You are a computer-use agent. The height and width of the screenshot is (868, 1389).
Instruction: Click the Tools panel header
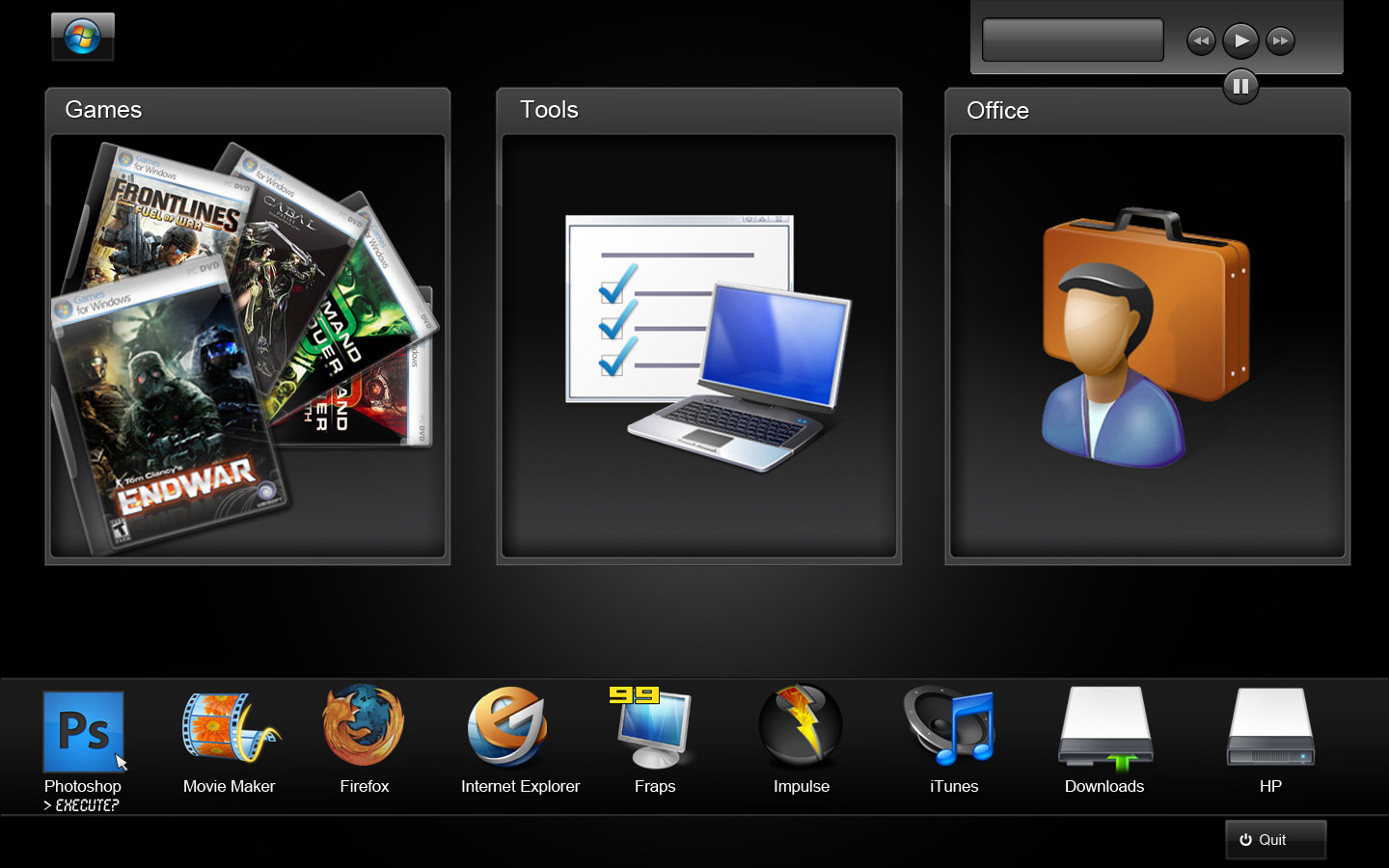(x=699, y=110)
